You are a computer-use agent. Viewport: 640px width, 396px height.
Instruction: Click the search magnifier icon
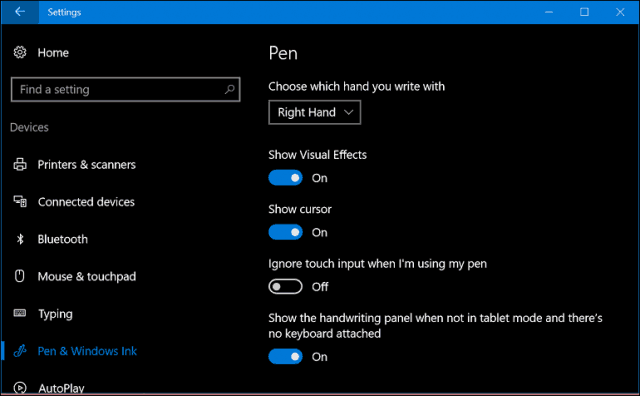pyautogui.click(x=229, y=89)
